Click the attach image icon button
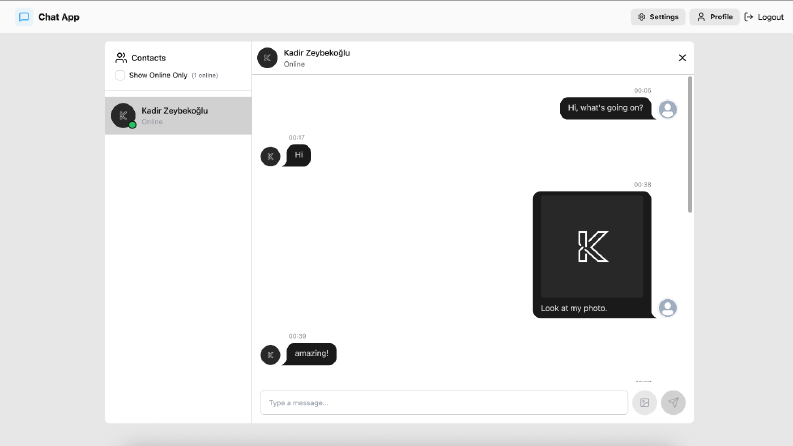The width and height of the screenshot is (793, 446). 644,403
